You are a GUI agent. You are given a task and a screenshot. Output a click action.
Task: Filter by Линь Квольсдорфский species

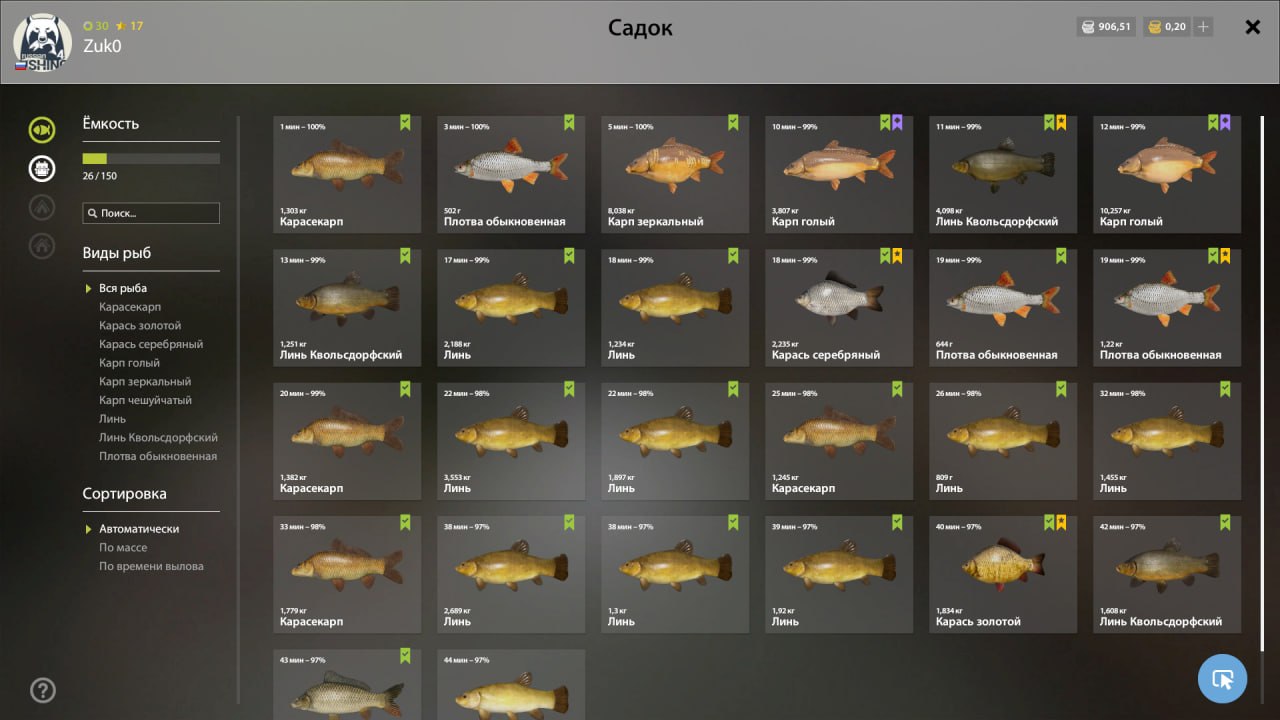158,437
